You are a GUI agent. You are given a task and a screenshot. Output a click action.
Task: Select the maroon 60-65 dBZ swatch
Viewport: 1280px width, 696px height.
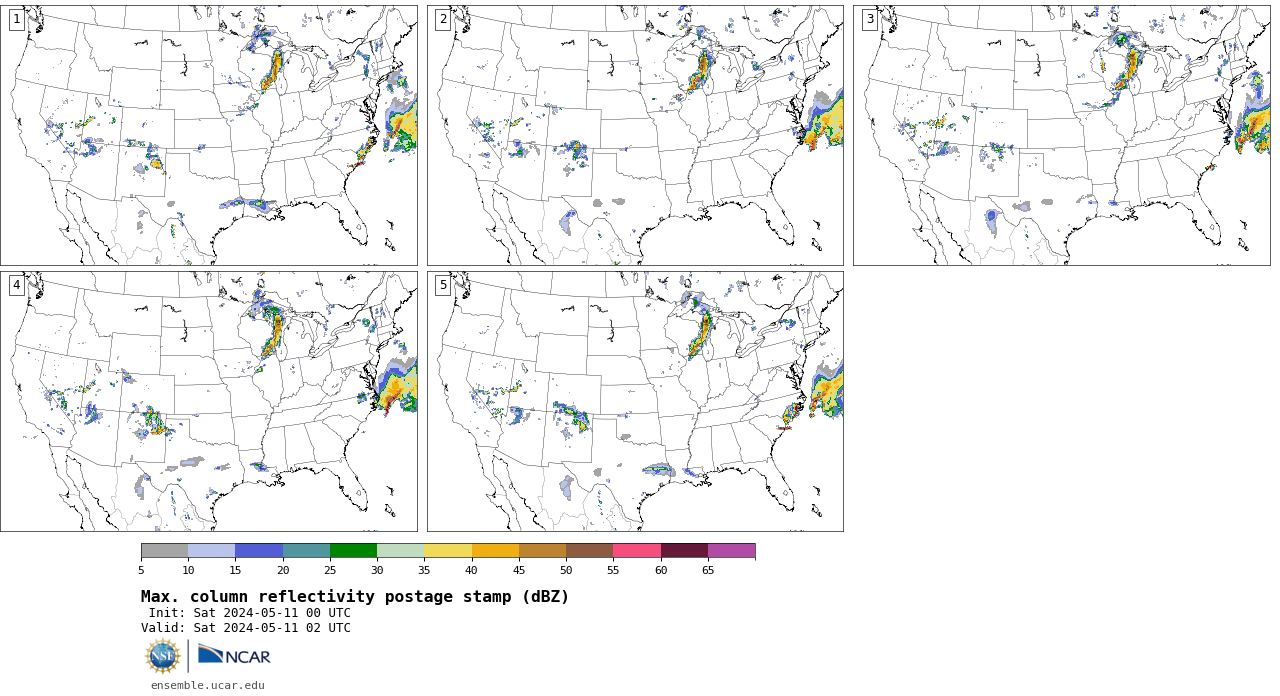tap(684, 551)
